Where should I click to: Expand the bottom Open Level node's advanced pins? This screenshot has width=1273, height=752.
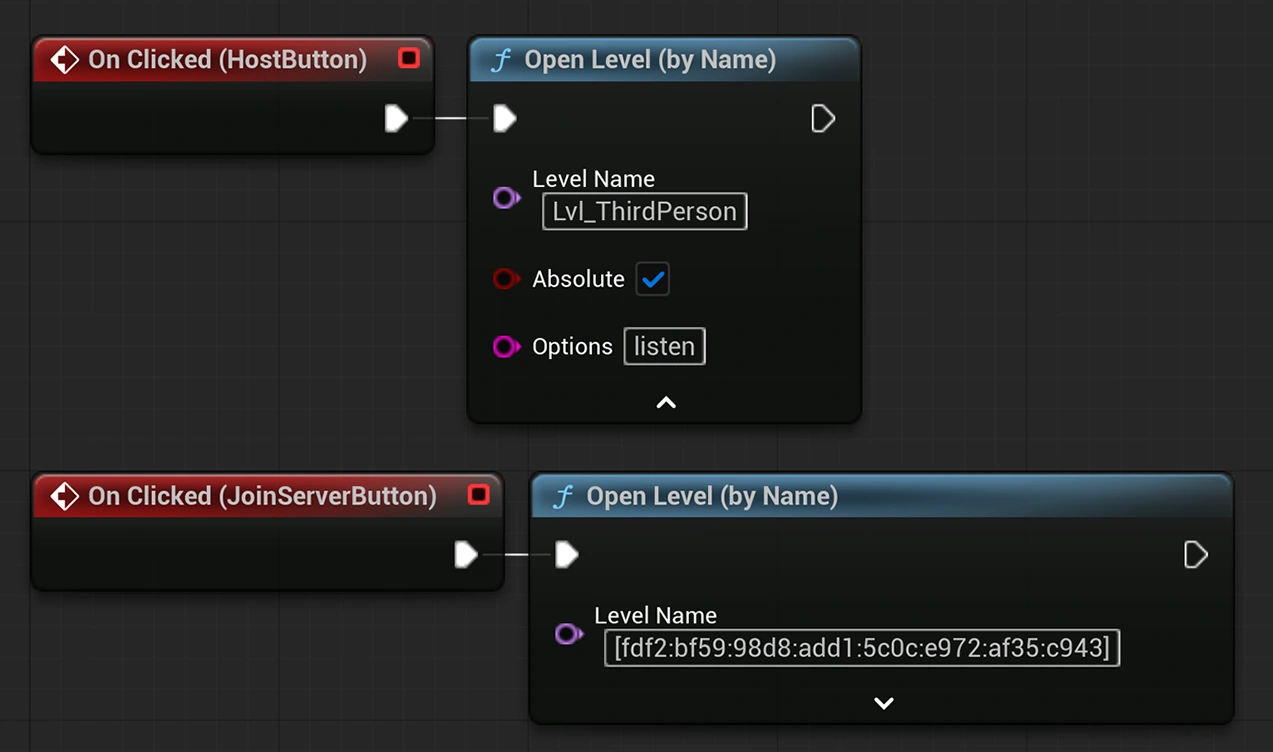point(884,703)
